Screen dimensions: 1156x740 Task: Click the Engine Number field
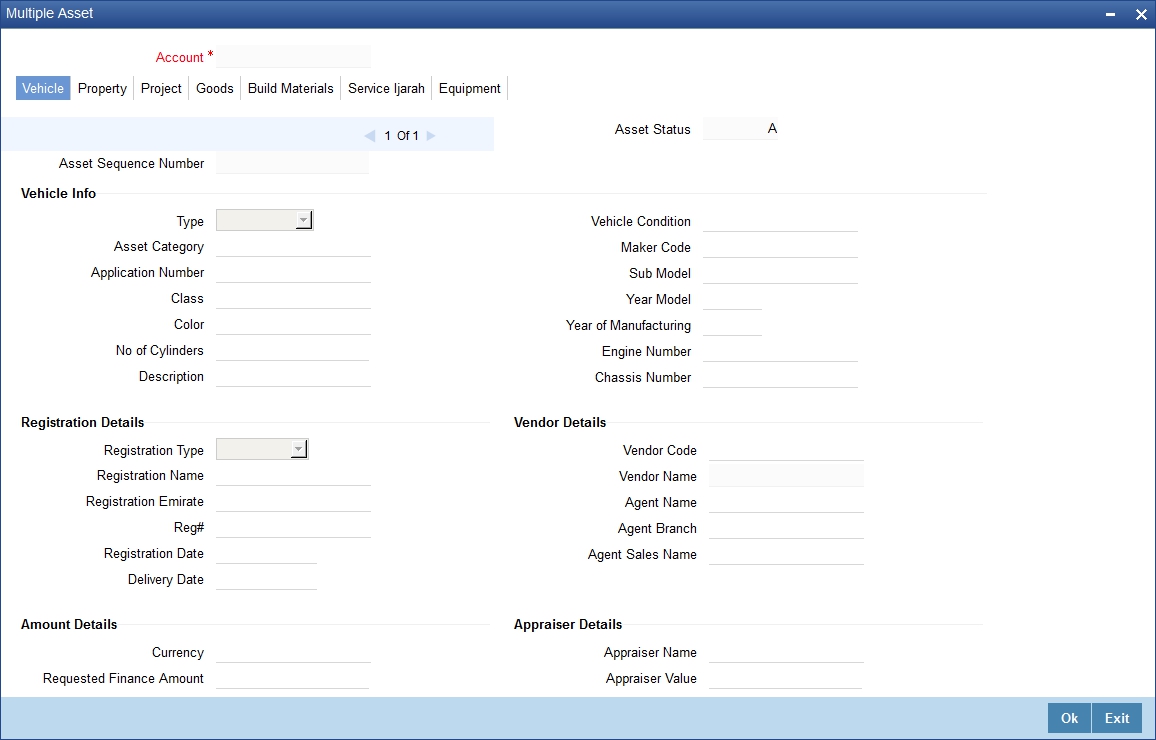[780, 351]
